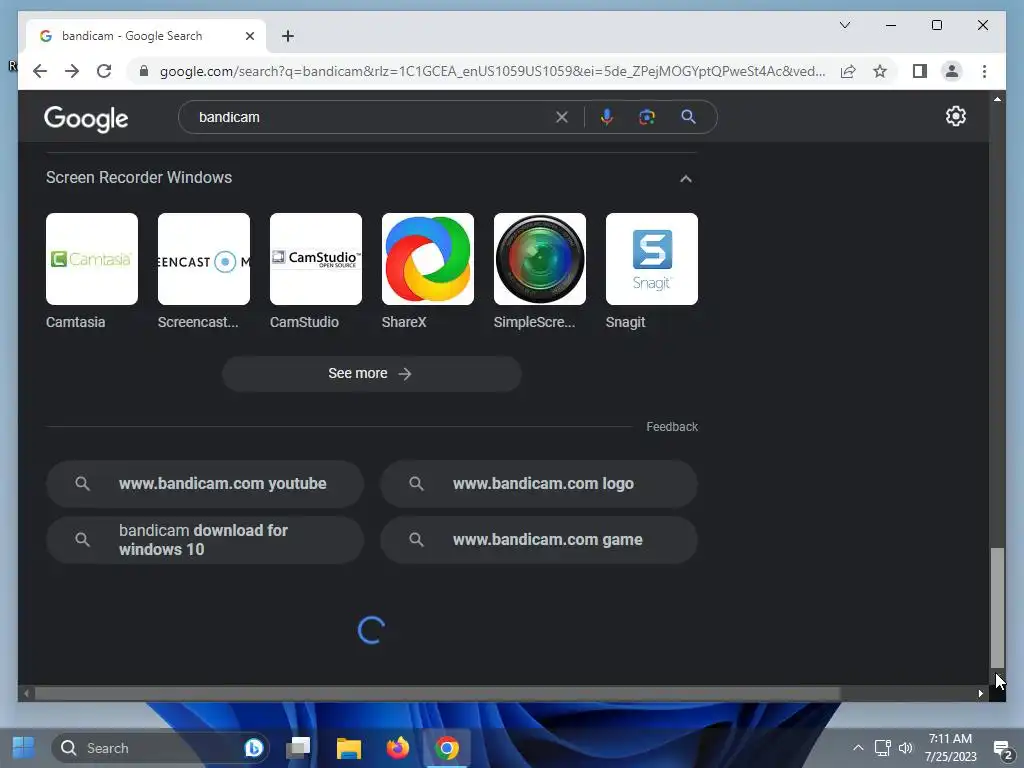Open the Windows Start menu
1024x768 pixels.
(x=24, y=748)
